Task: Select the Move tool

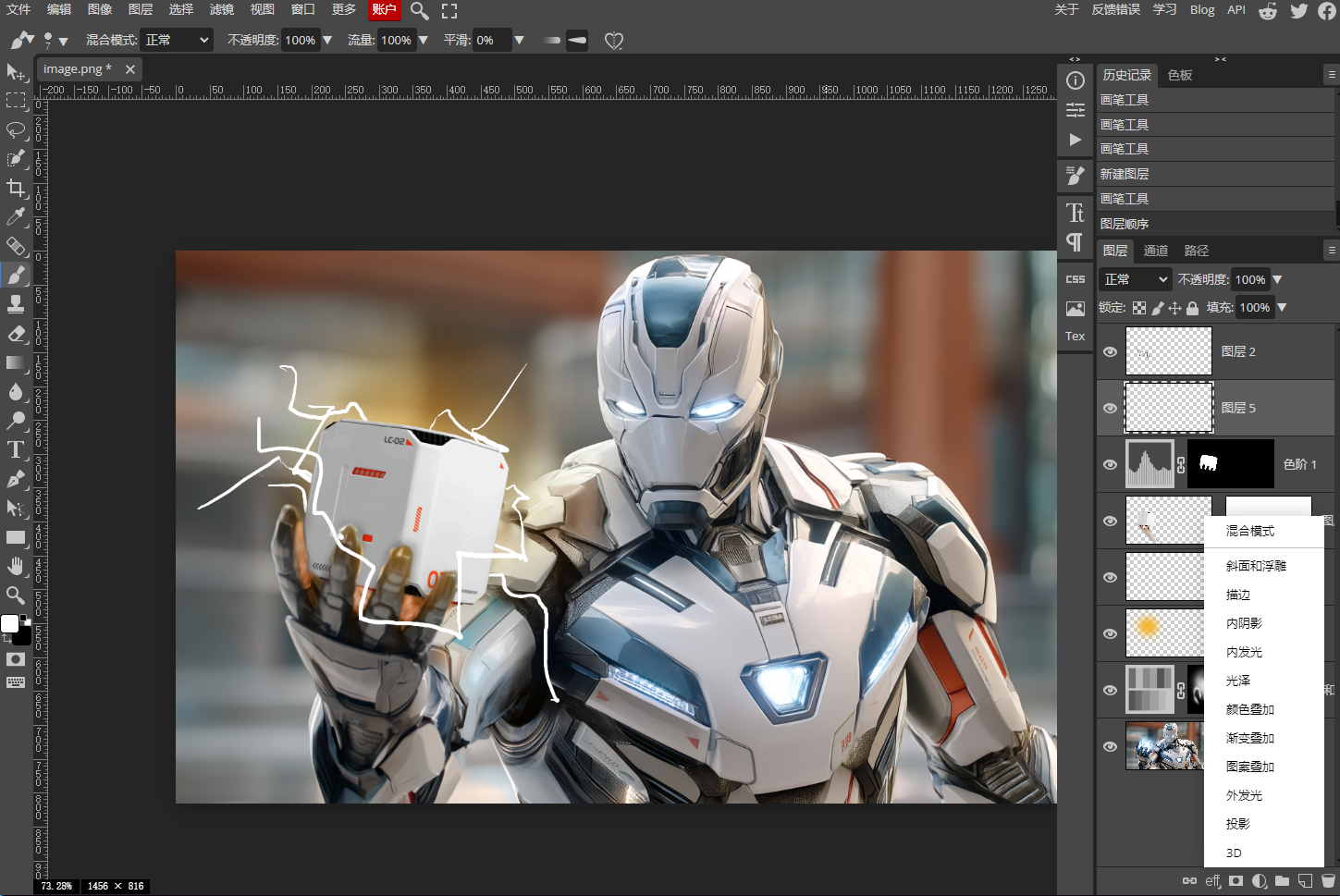Action: [x=16, y=72]
